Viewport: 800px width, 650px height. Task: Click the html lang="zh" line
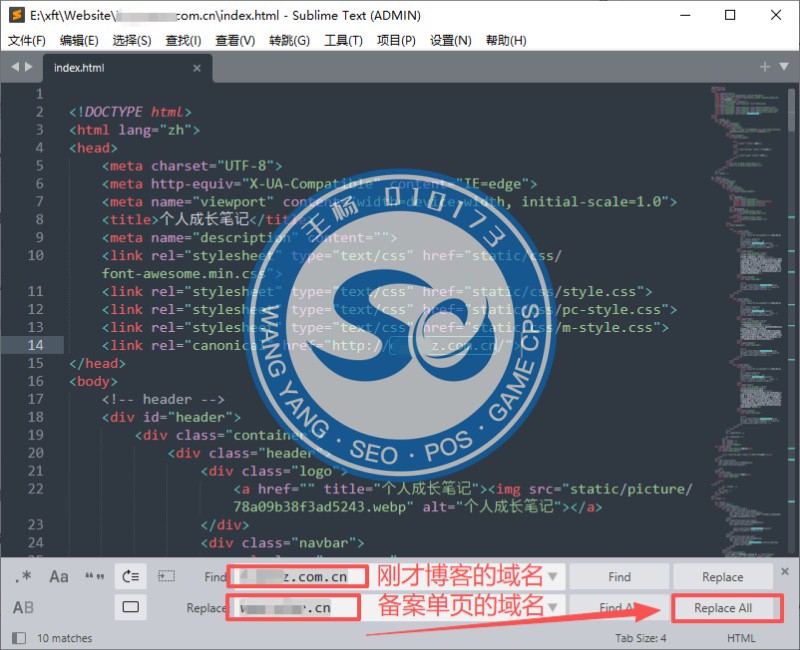click(134, 130)
